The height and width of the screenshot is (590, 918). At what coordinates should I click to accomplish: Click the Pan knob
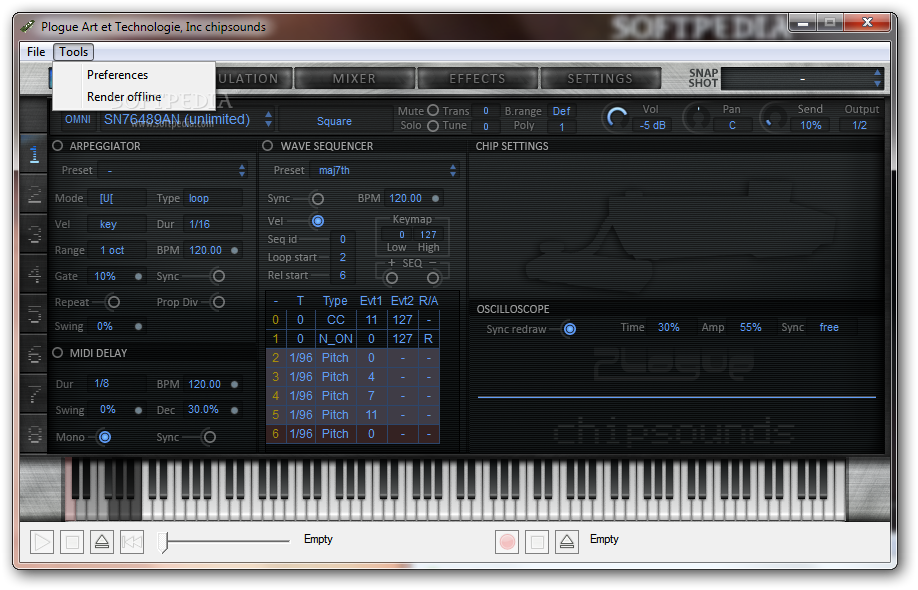click(x=698, y=118)
